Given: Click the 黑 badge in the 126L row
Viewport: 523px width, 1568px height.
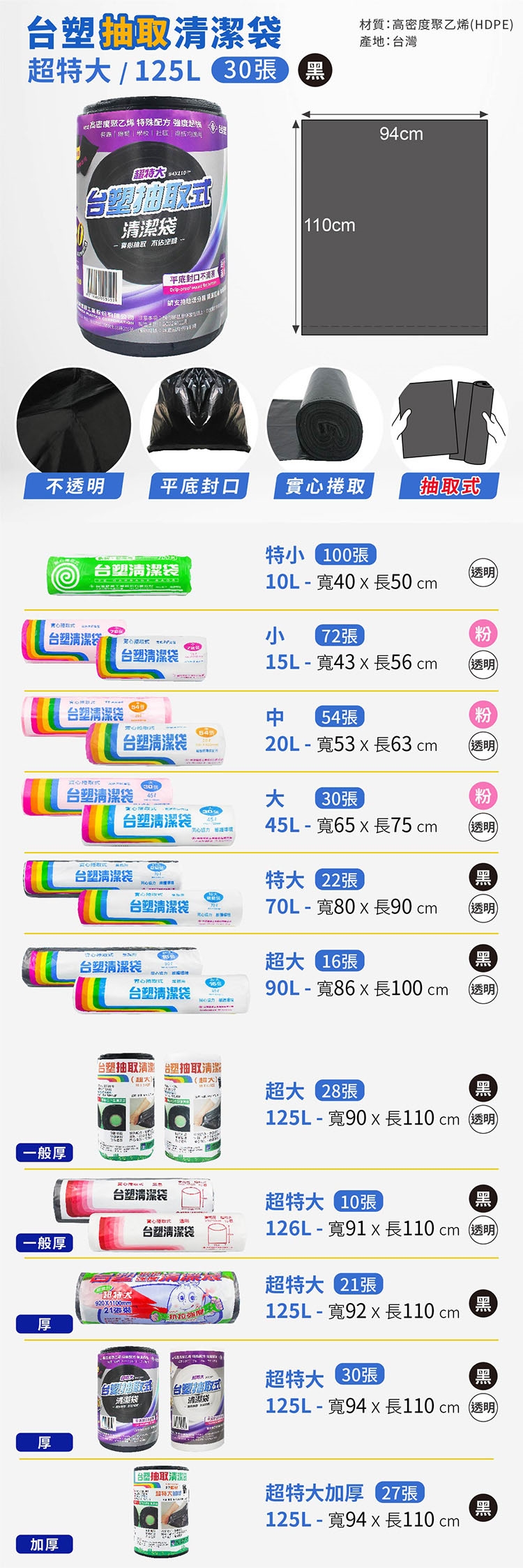Looking at the screenshot, I should pos(483,1198).
